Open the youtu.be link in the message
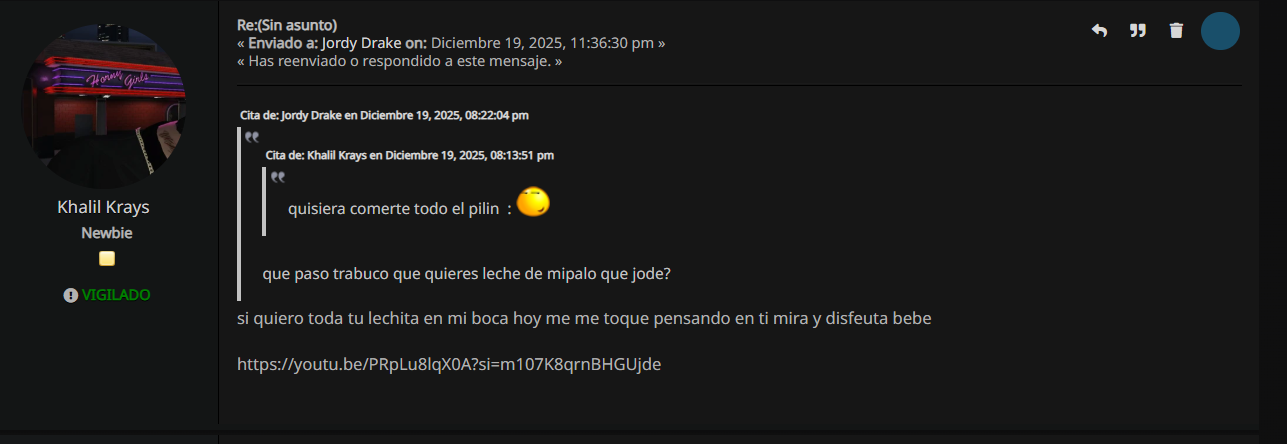Screen dimensions: 1287x444 click(x=449, y=364)
